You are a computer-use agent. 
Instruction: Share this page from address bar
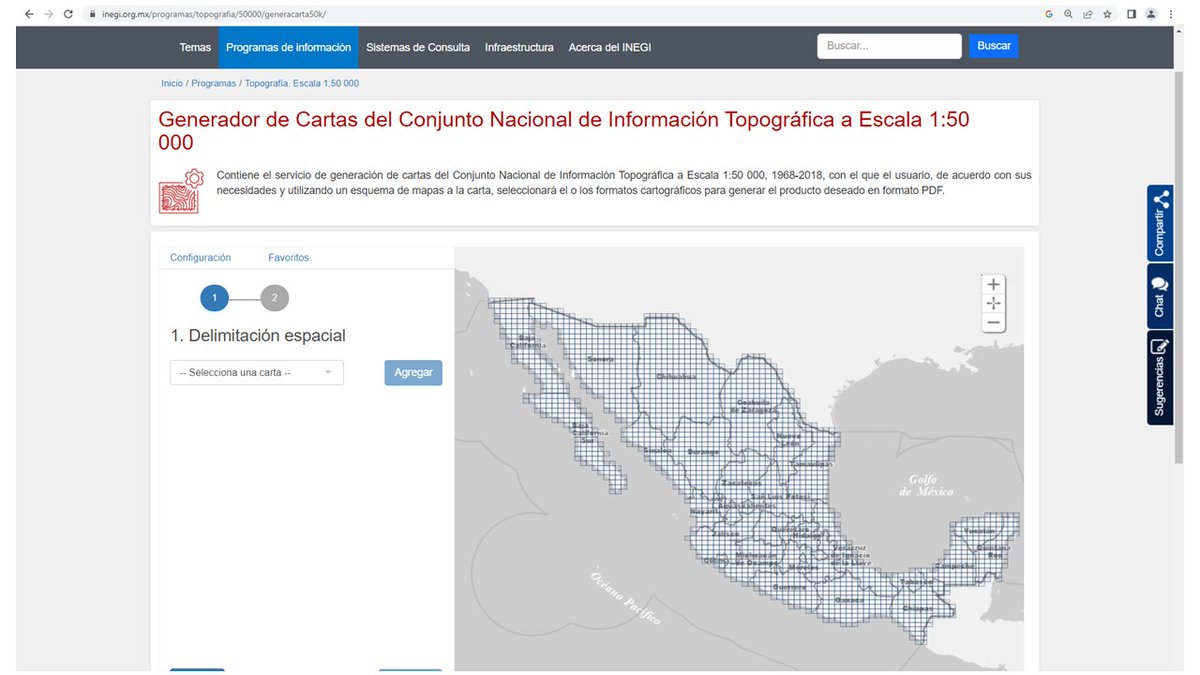pos(1087,14)
